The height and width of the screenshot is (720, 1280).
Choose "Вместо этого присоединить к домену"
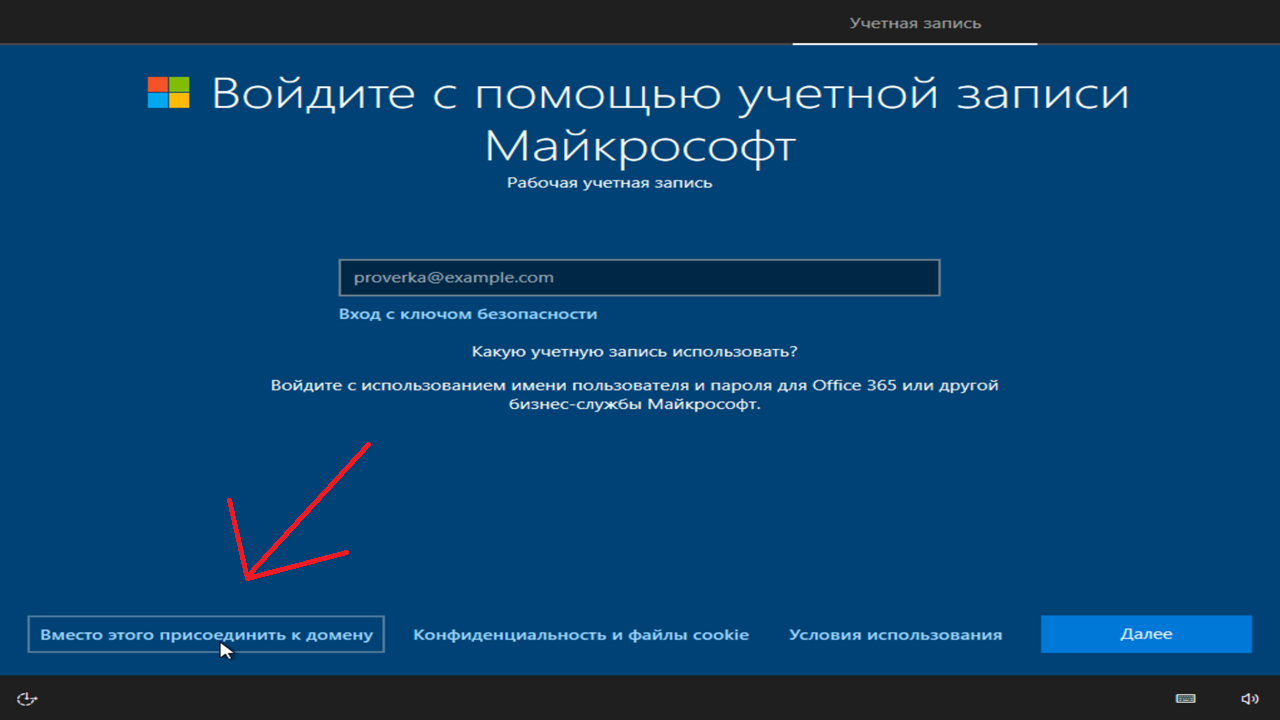[x=206, y=634]
